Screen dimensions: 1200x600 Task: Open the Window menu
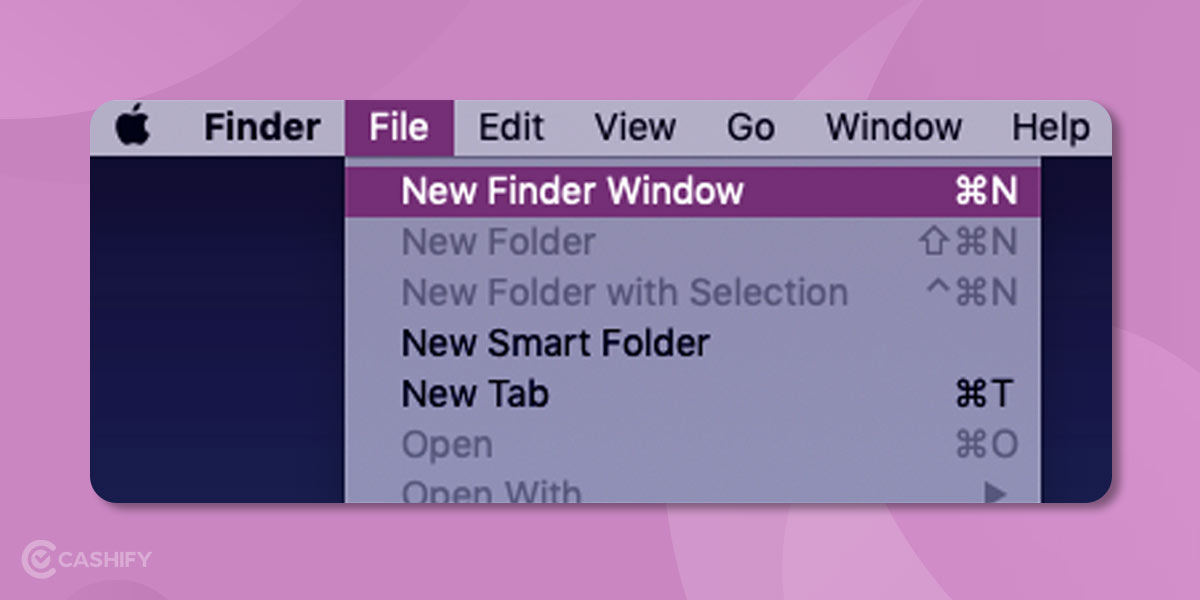(x=894, y=126)
